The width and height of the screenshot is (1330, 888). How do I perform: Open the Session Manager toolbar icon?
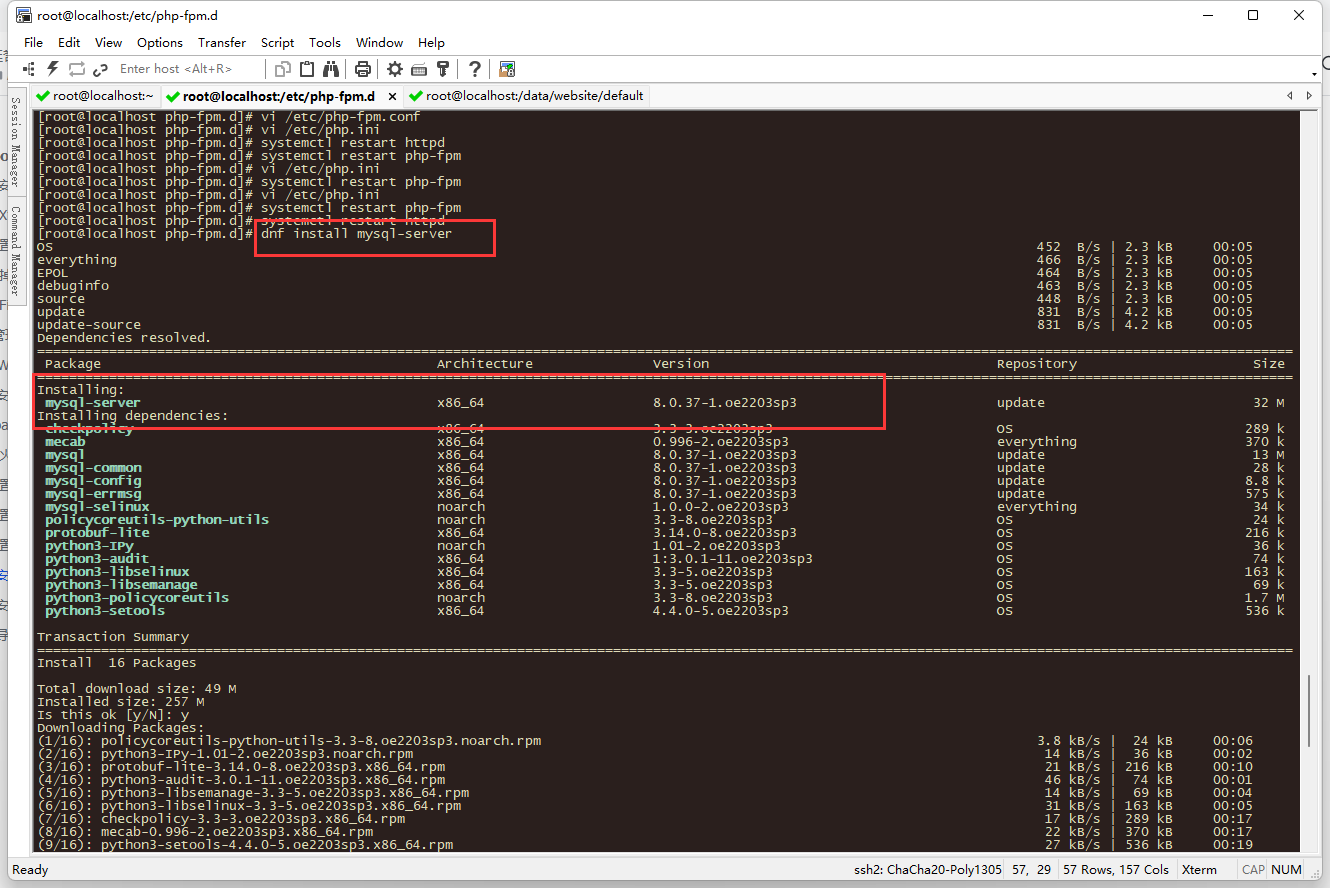tap(29, 69)
